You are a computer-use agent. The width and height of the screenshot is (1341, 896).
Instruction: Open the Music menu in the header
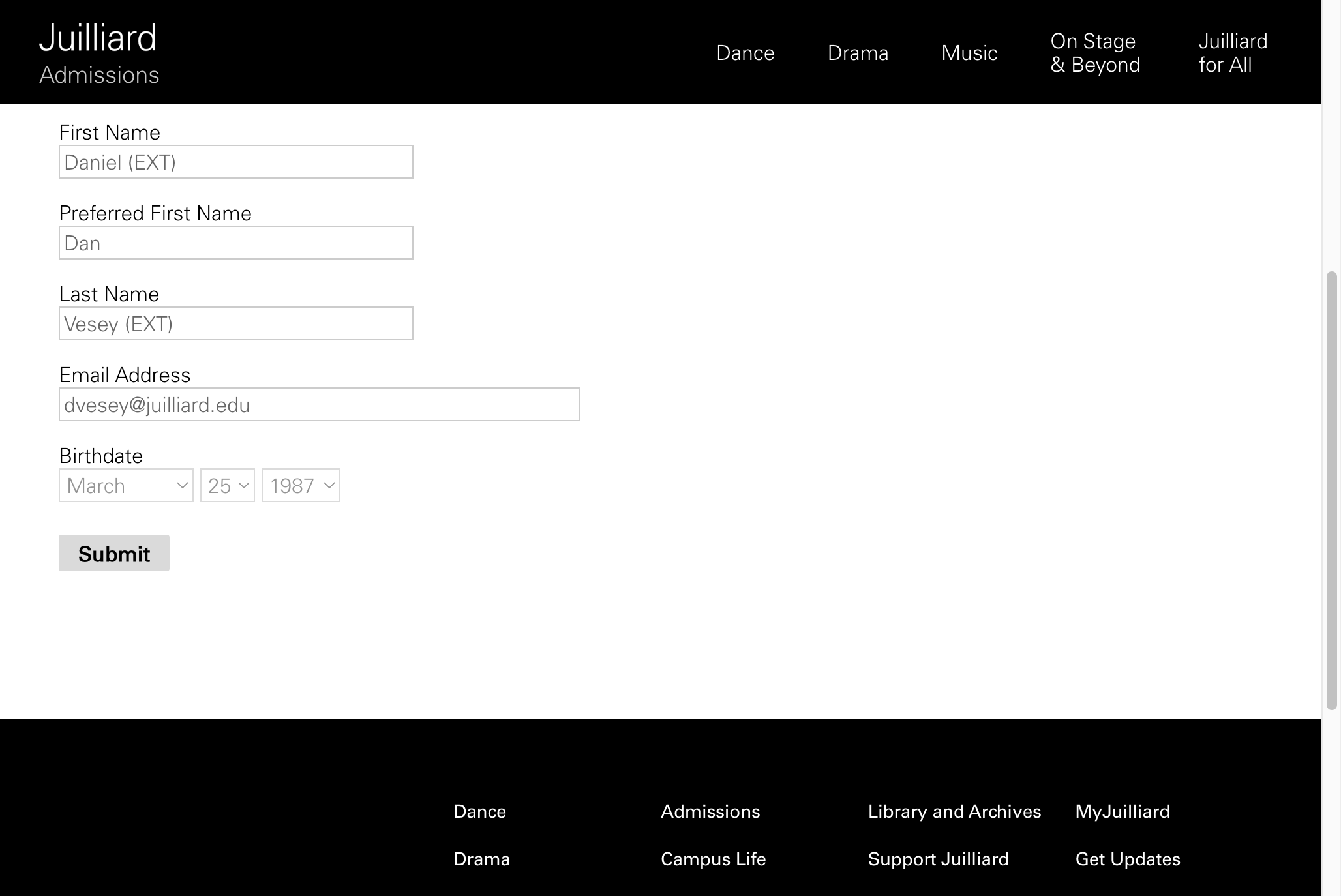[x=969, y=53]
